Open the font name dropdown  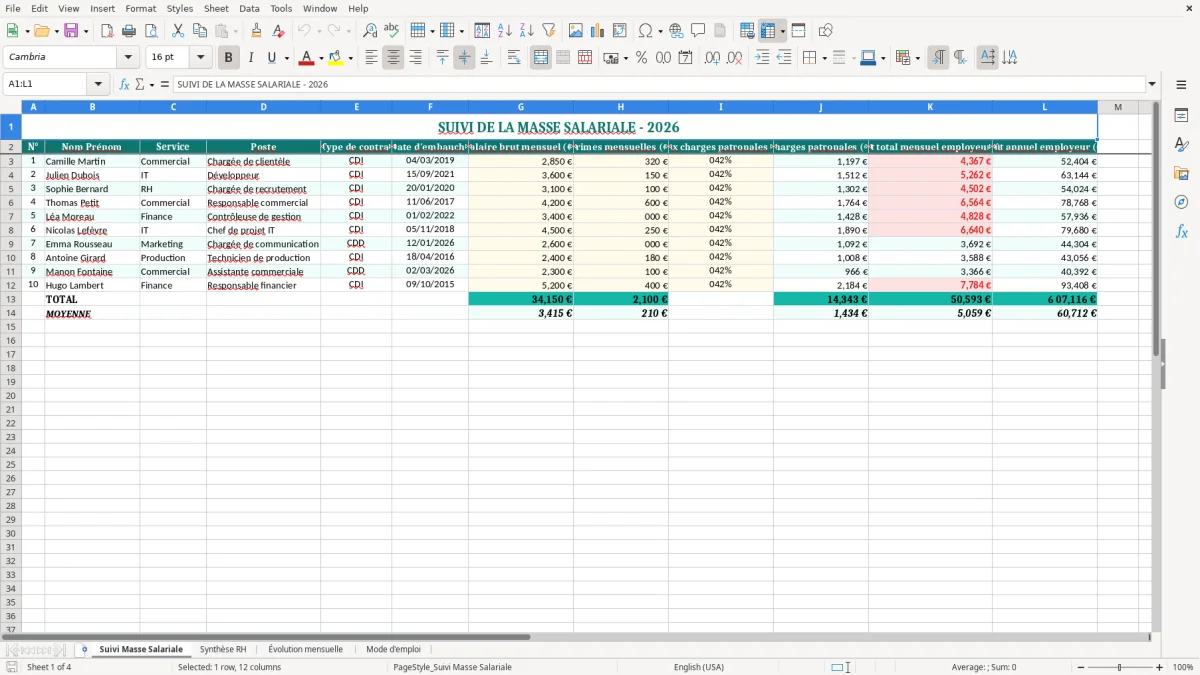[128, 58]
